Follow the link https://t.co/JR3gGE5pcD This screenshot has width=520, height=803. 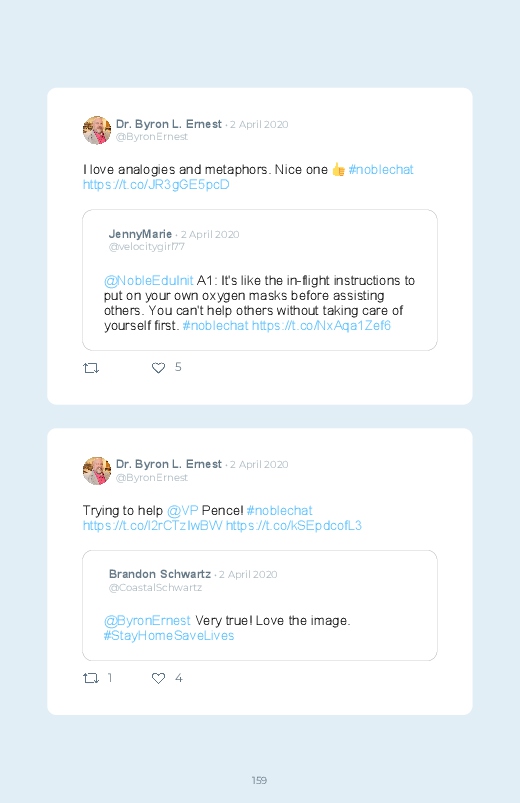coord(156,184)
